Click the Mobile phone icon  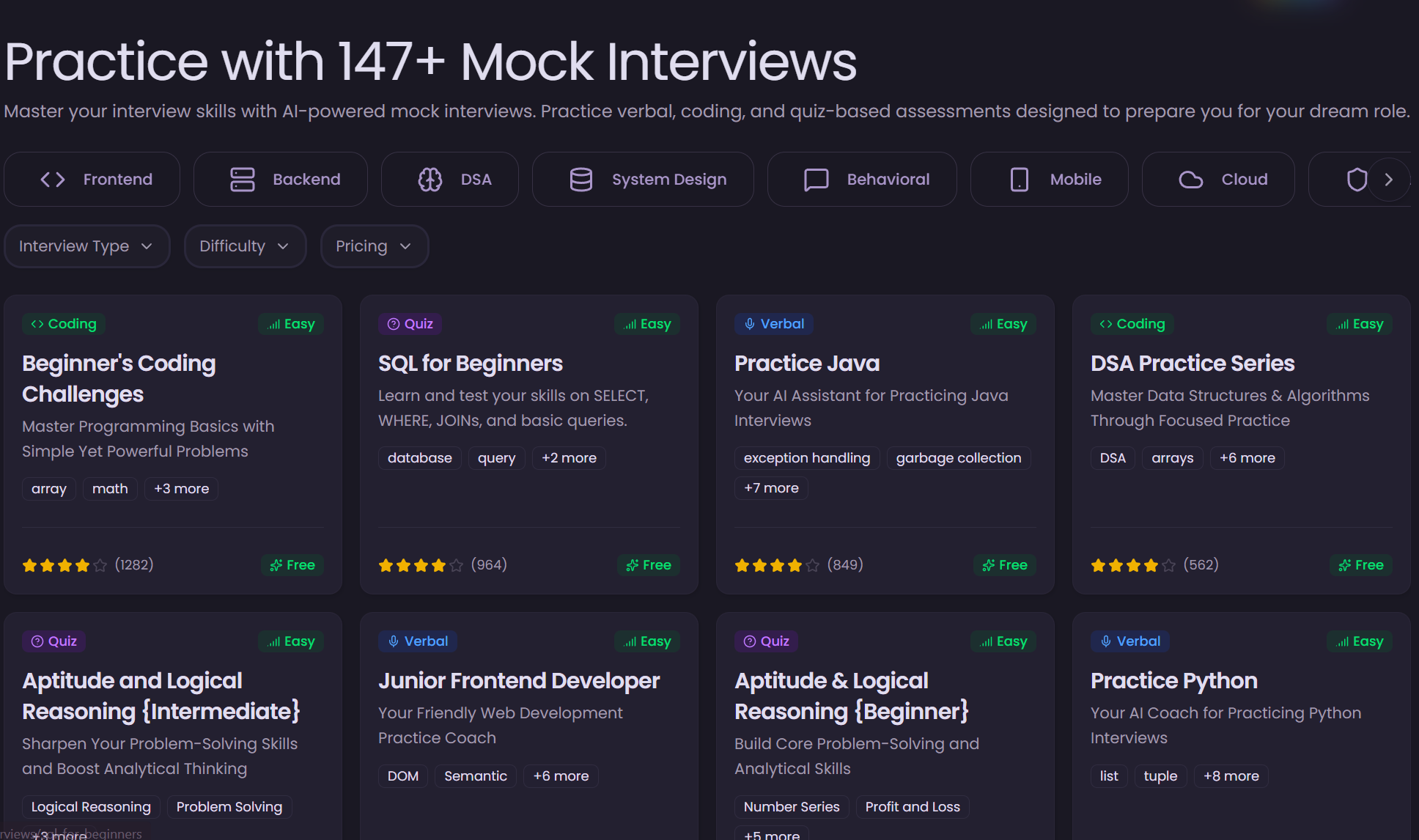coord(1019,179)
